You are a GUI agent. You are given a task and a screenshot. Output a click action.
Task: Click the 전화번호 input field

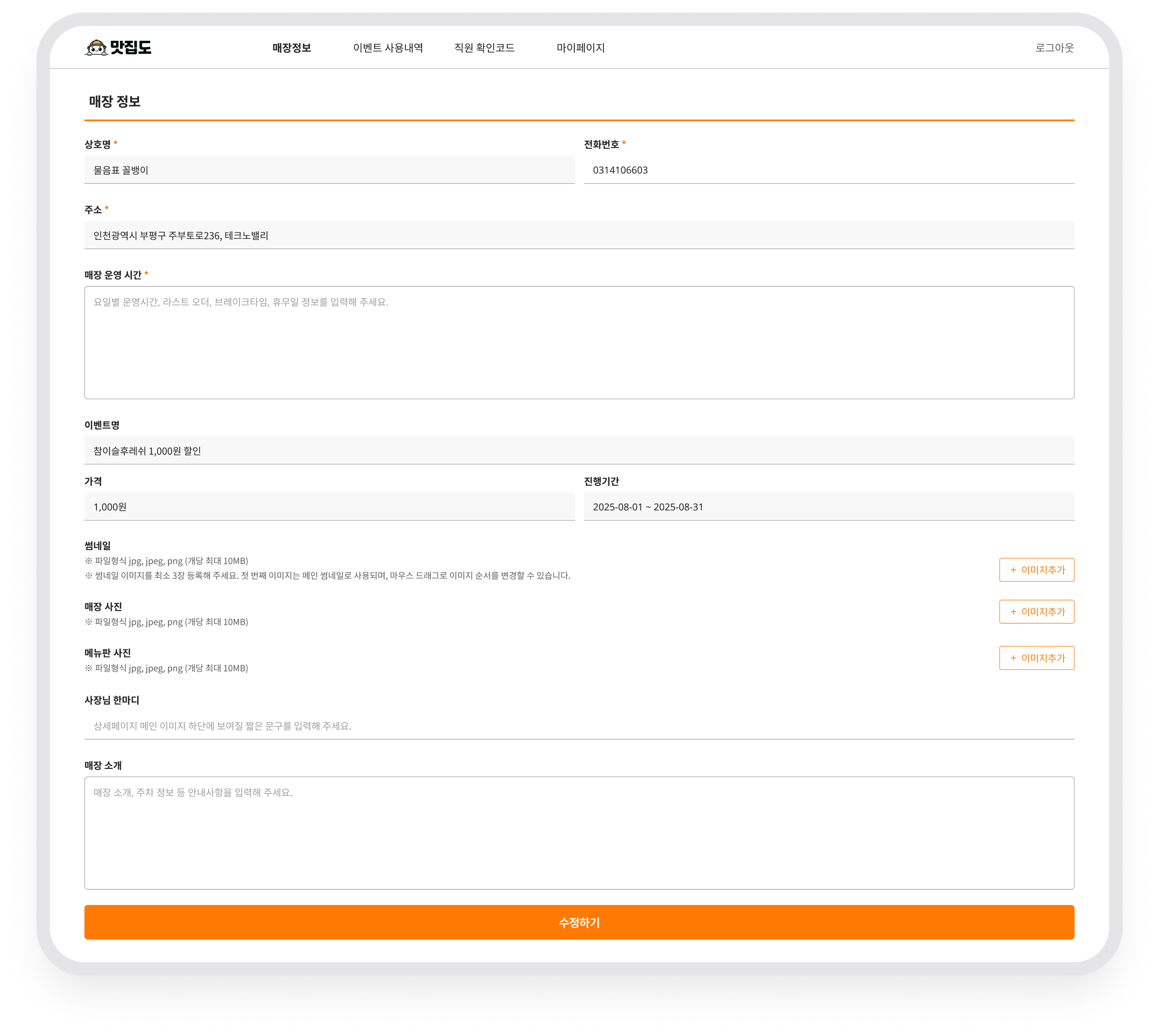coord(829,170)
